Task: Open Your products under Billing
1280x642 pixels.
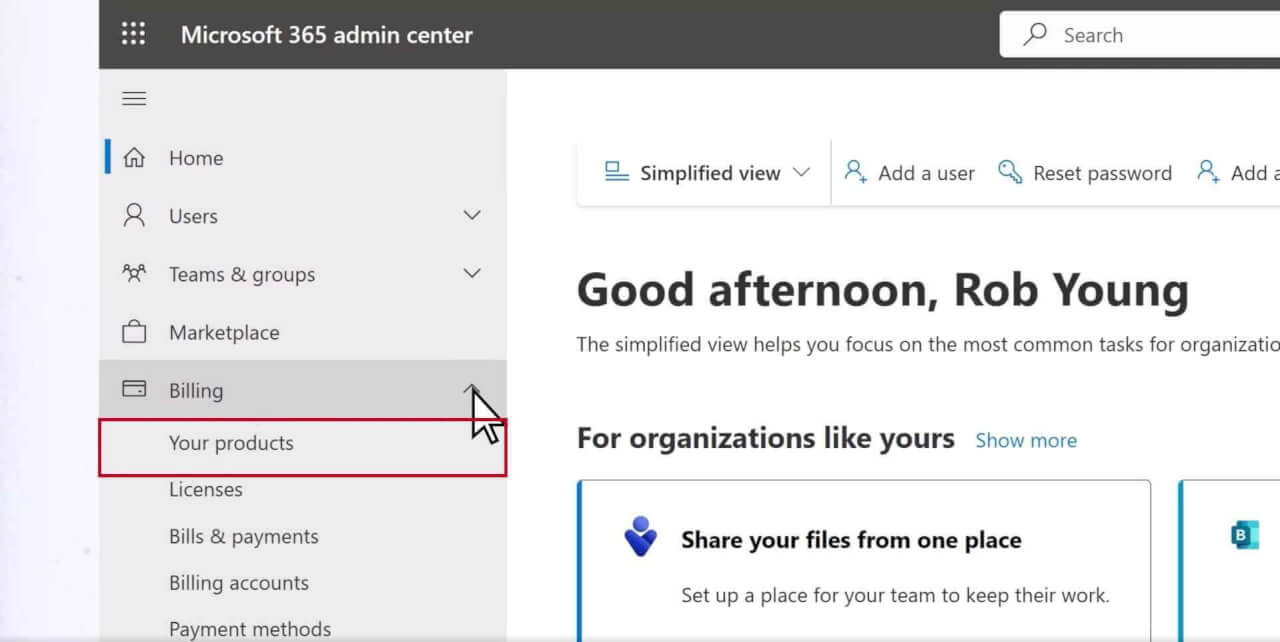Action: [x=232, y=443]
